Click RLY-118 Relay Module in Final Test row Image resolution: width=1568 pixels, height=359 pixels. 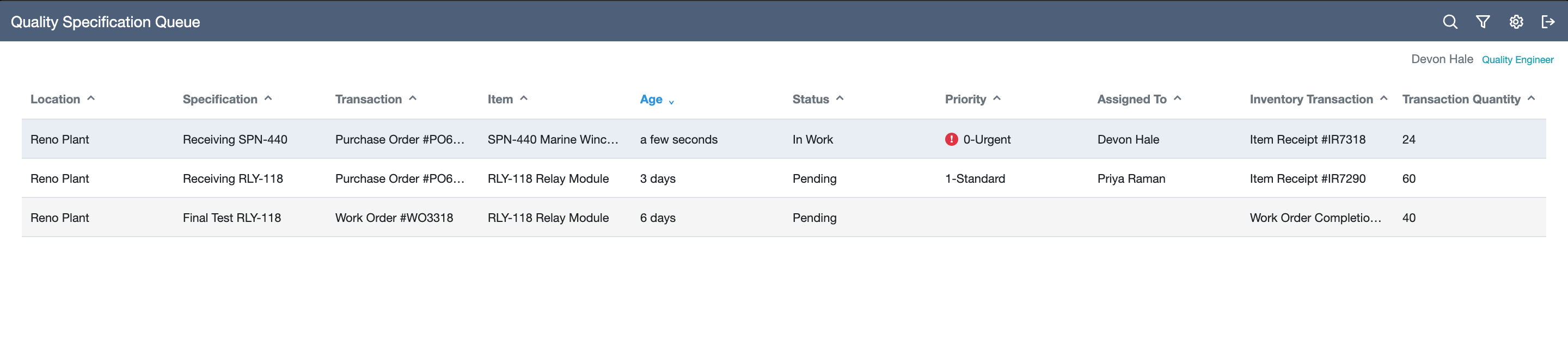tap(548, 218)
